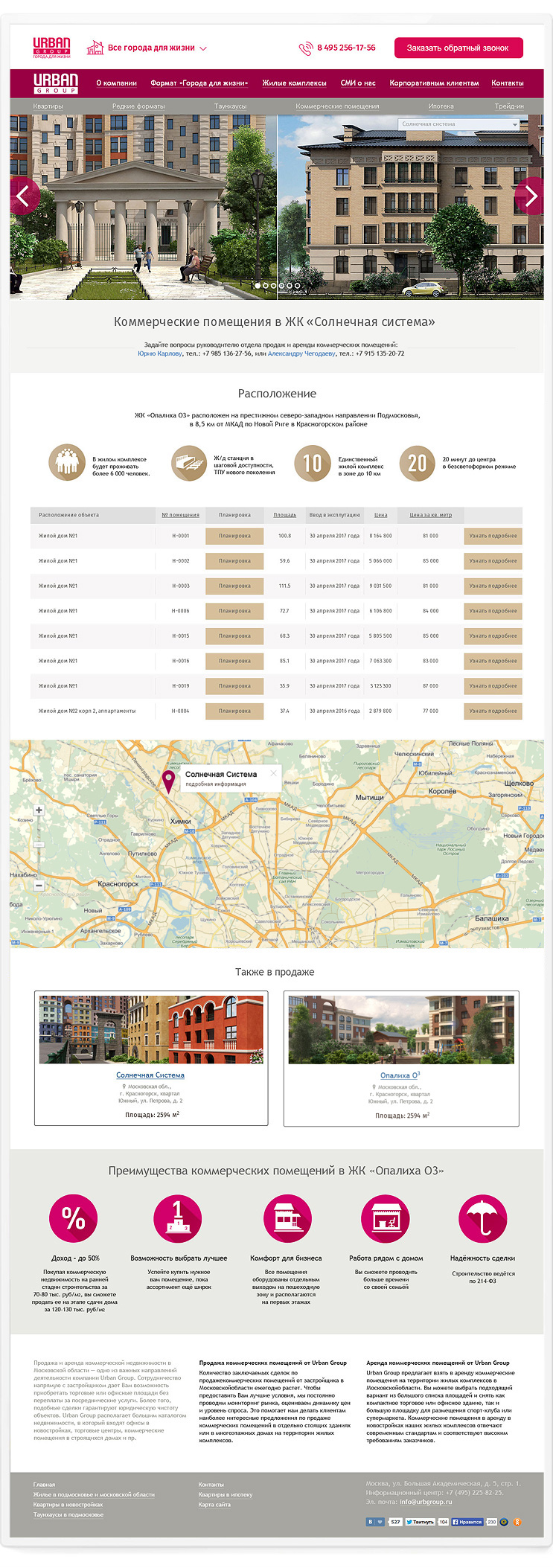The height and width of the screenshot is (1568, 553).
Task: Click the Twitter Твитнуть share button
Action: tap(421, 1522)
